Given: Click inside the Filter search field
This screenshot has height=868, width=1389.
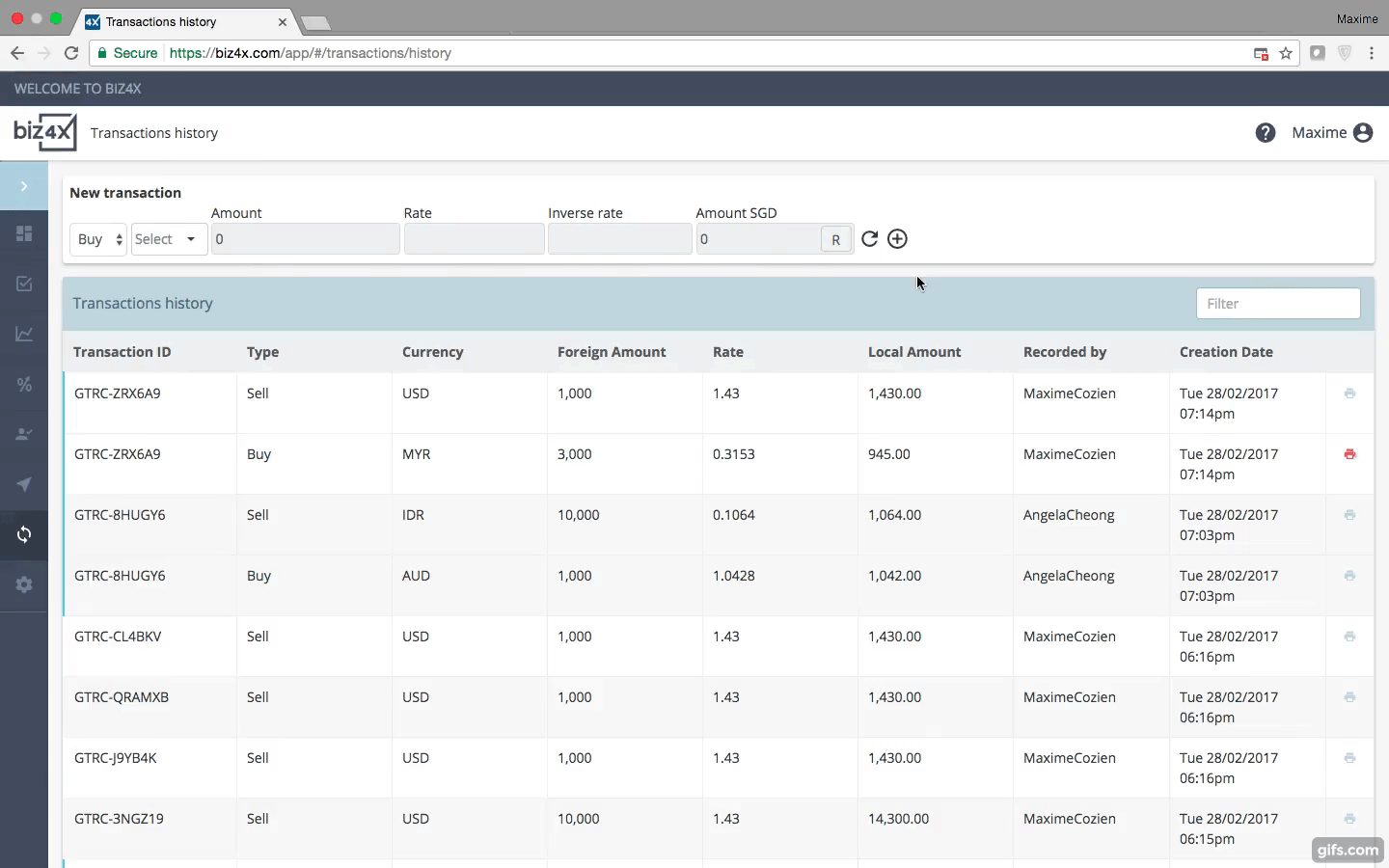Looking at the screenshot, I should pyautogui.click(x=1277, y=303).
